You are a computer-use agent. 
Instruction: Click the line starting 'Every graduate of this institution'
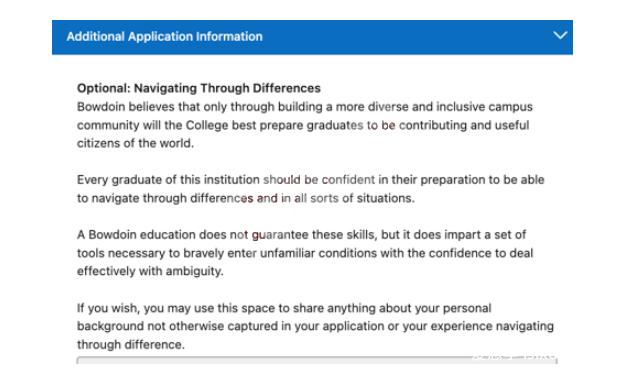tap(311, 180)
